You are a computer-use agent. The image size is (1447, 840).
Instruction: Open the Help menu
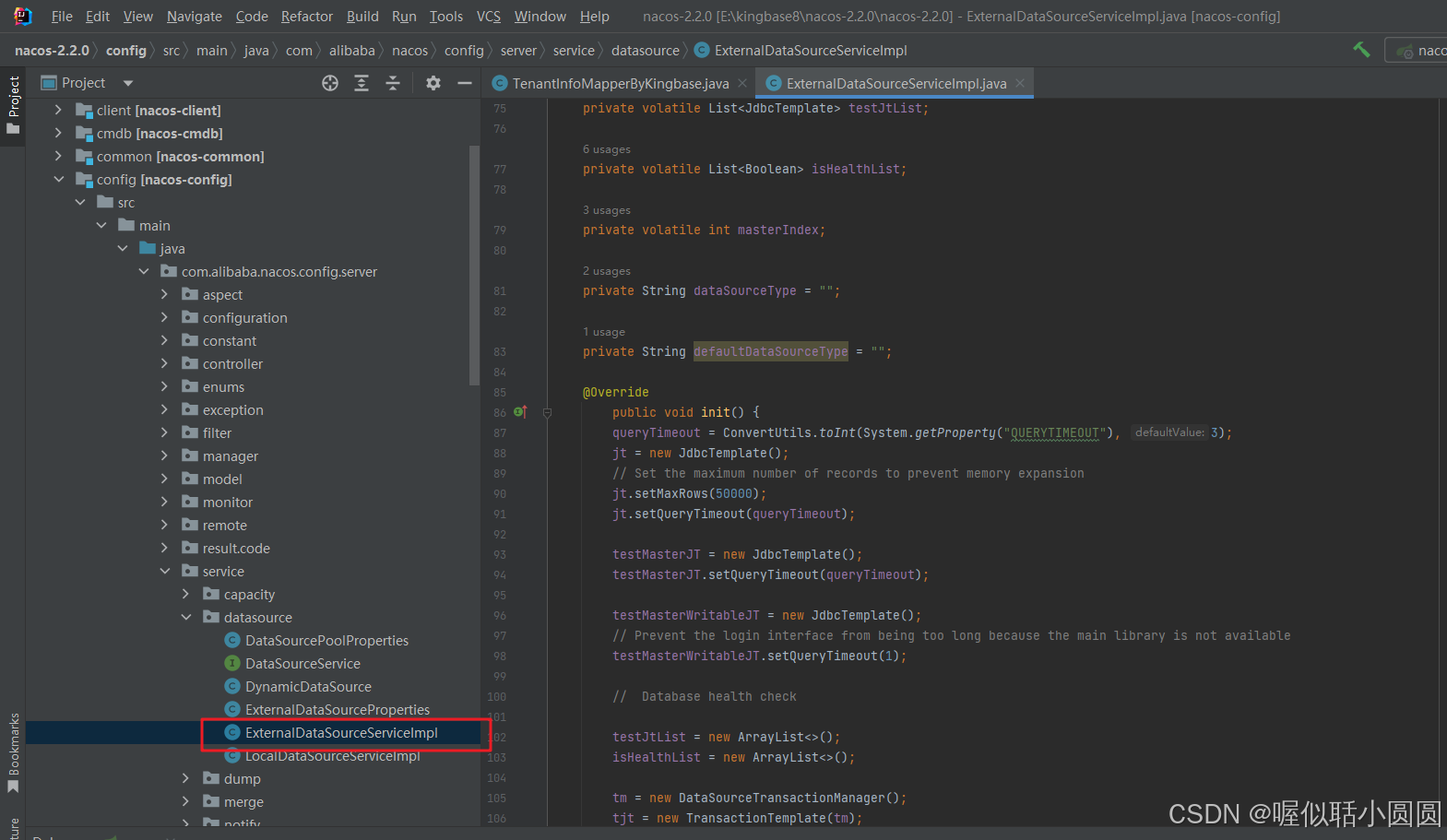coord(595,17)
